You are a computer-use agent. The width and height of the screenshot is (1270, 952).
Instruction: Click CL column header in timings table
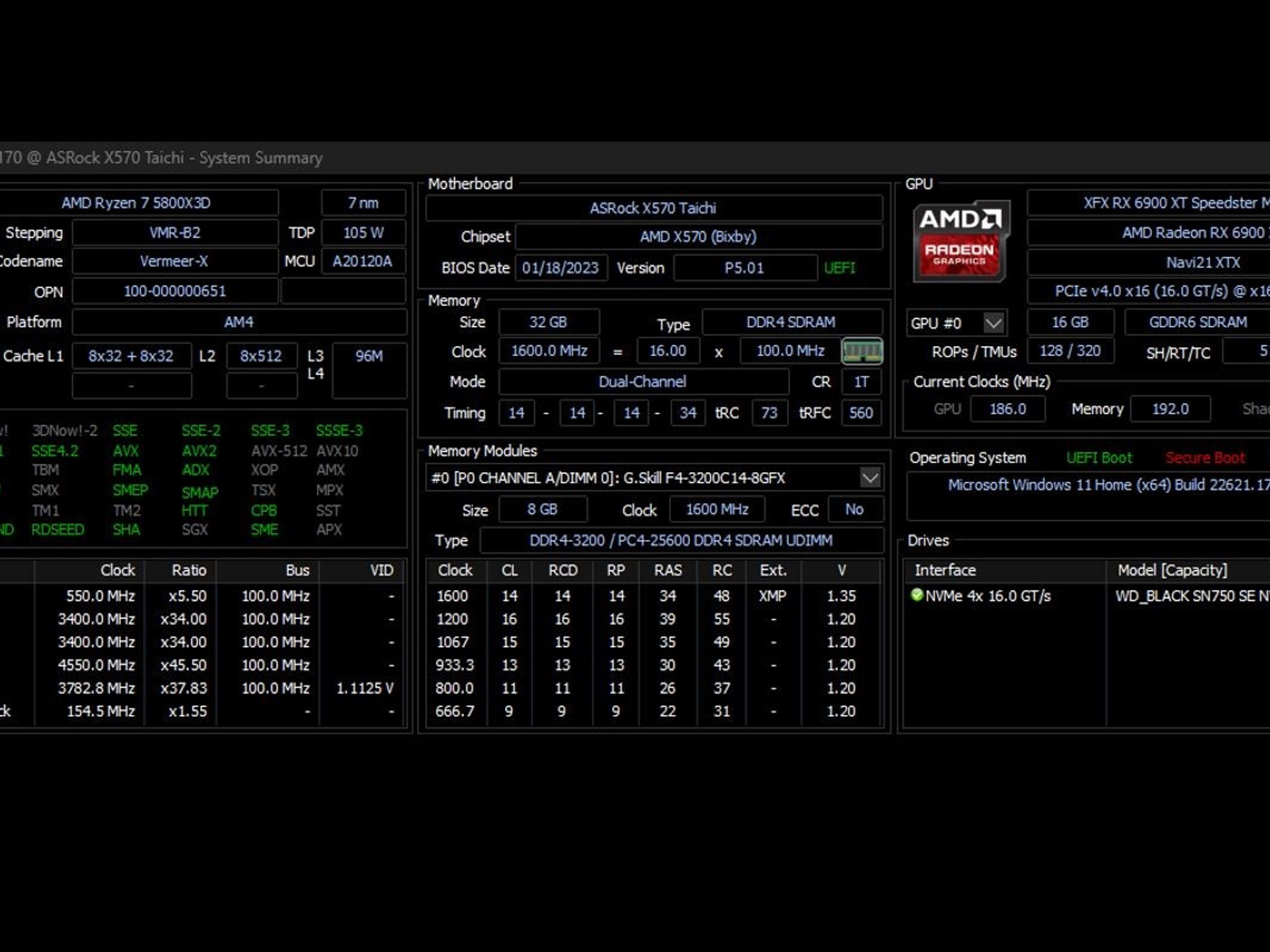coord(510,570)
